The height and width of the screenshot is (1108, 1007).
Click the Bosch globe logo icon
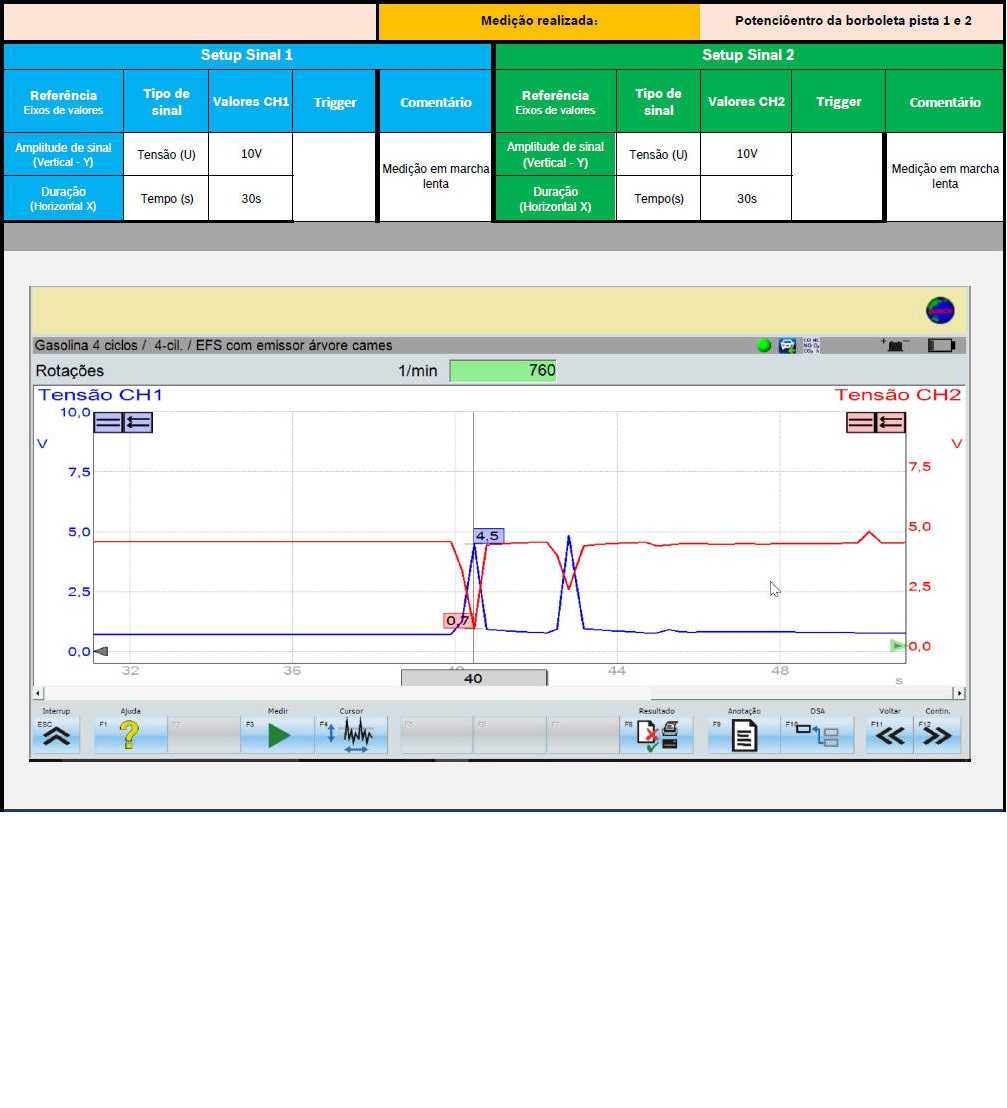tap(939, 310)
